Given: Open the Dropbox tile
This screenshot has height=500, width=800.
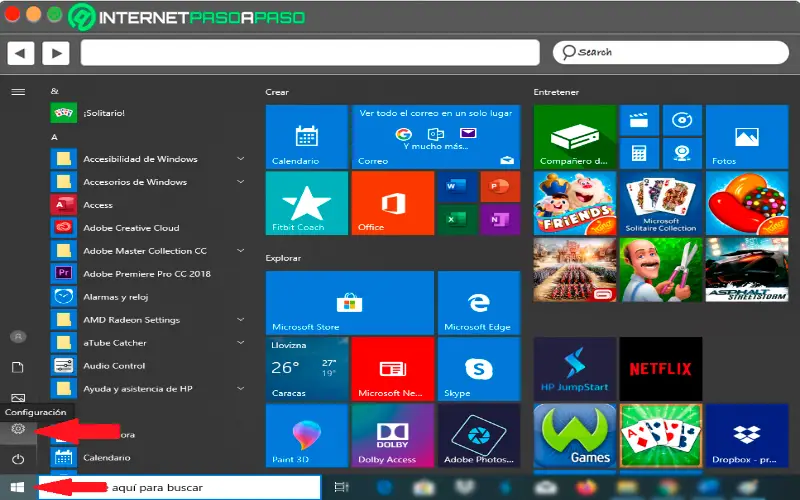Looking at the screenshot, I should [747, 435].
